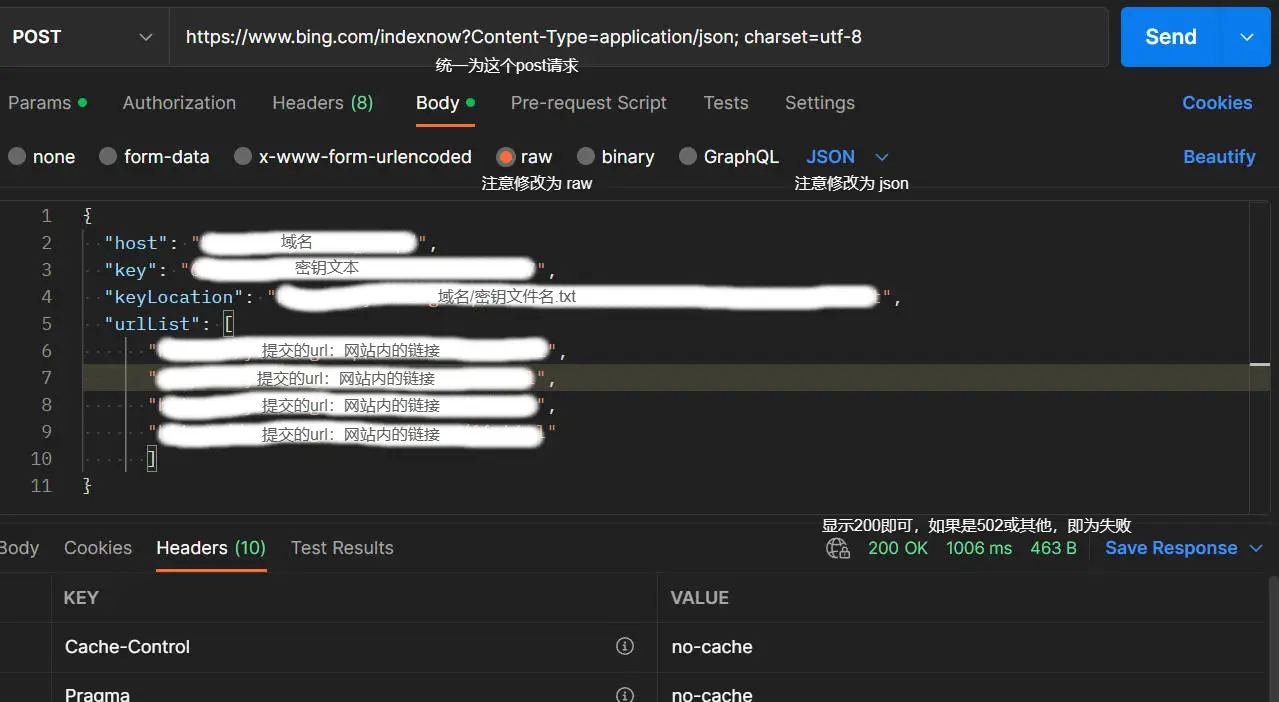Open the Headers (8) request tab
This screenshot has width=1279, height=702.
322,103
